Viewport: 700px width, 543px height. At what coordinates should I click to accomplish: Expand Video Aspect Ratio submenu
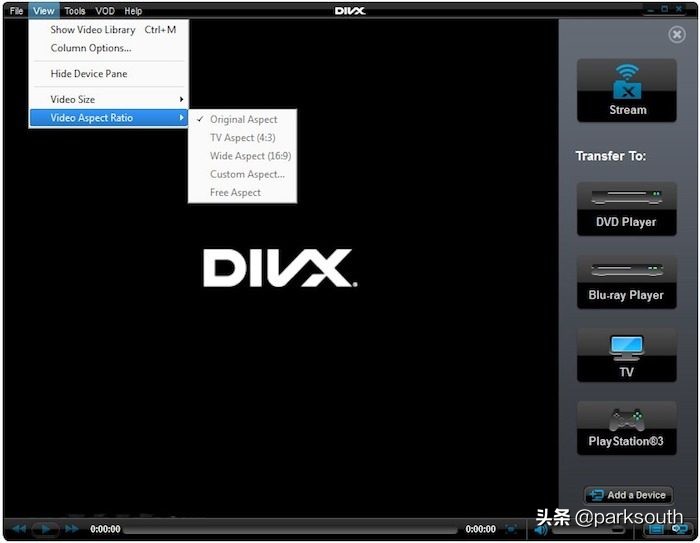[109, 118]
